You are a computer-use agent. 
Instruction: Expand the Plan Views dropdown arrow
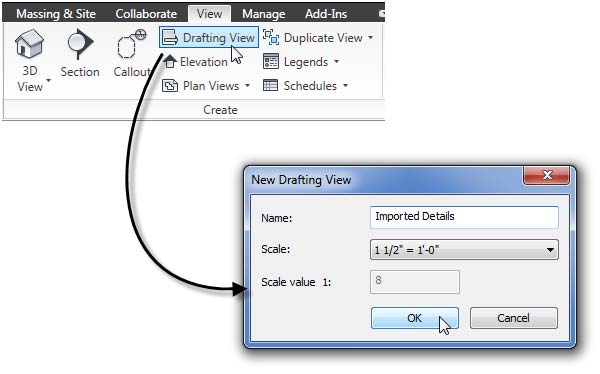pos(247,86)
